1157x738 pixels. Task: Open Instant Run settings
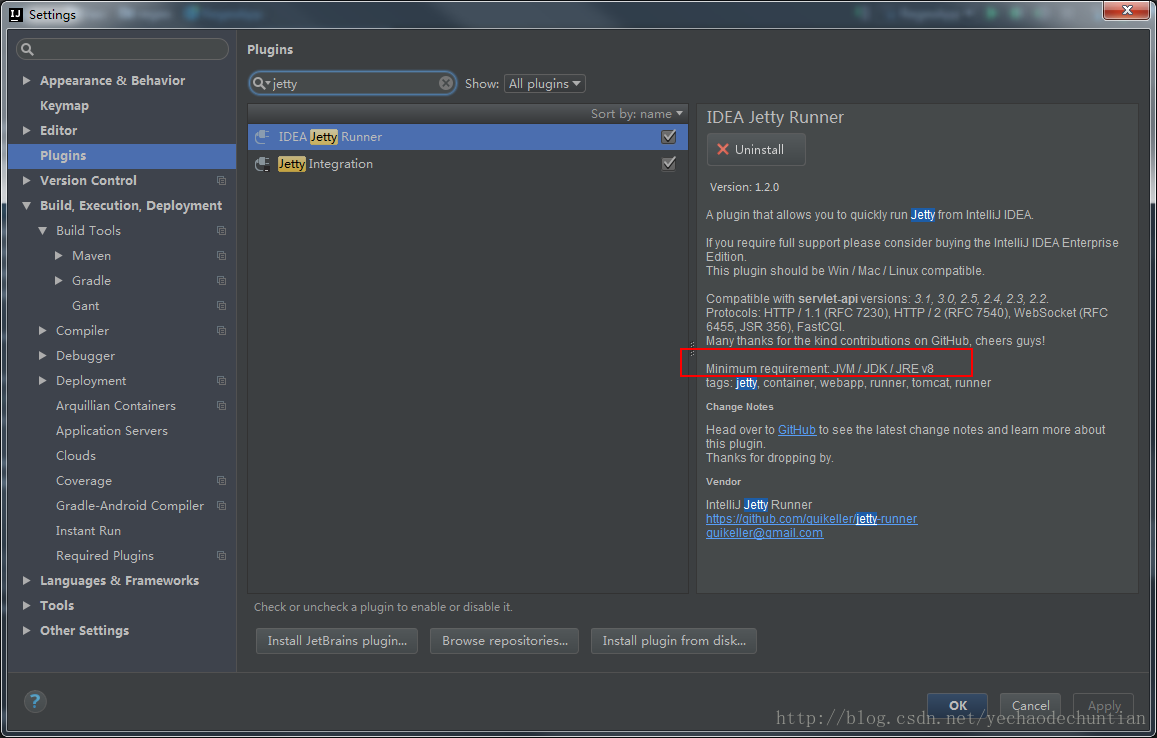[88, 531]
